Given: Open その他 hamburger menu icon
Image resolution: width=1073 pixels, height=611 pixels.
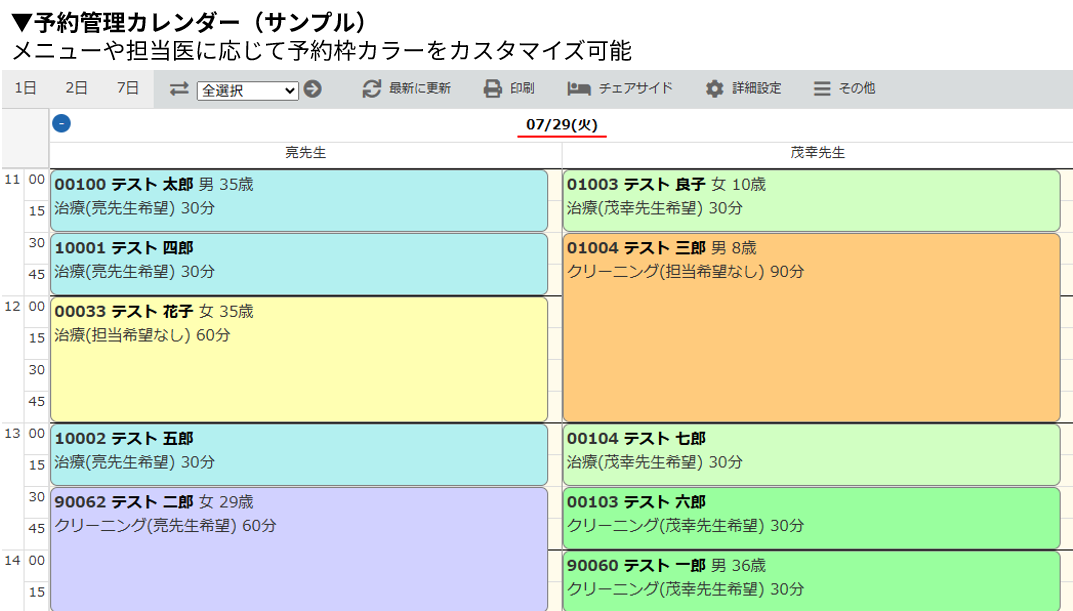Looking at the screenshot, I should point(822,89).
